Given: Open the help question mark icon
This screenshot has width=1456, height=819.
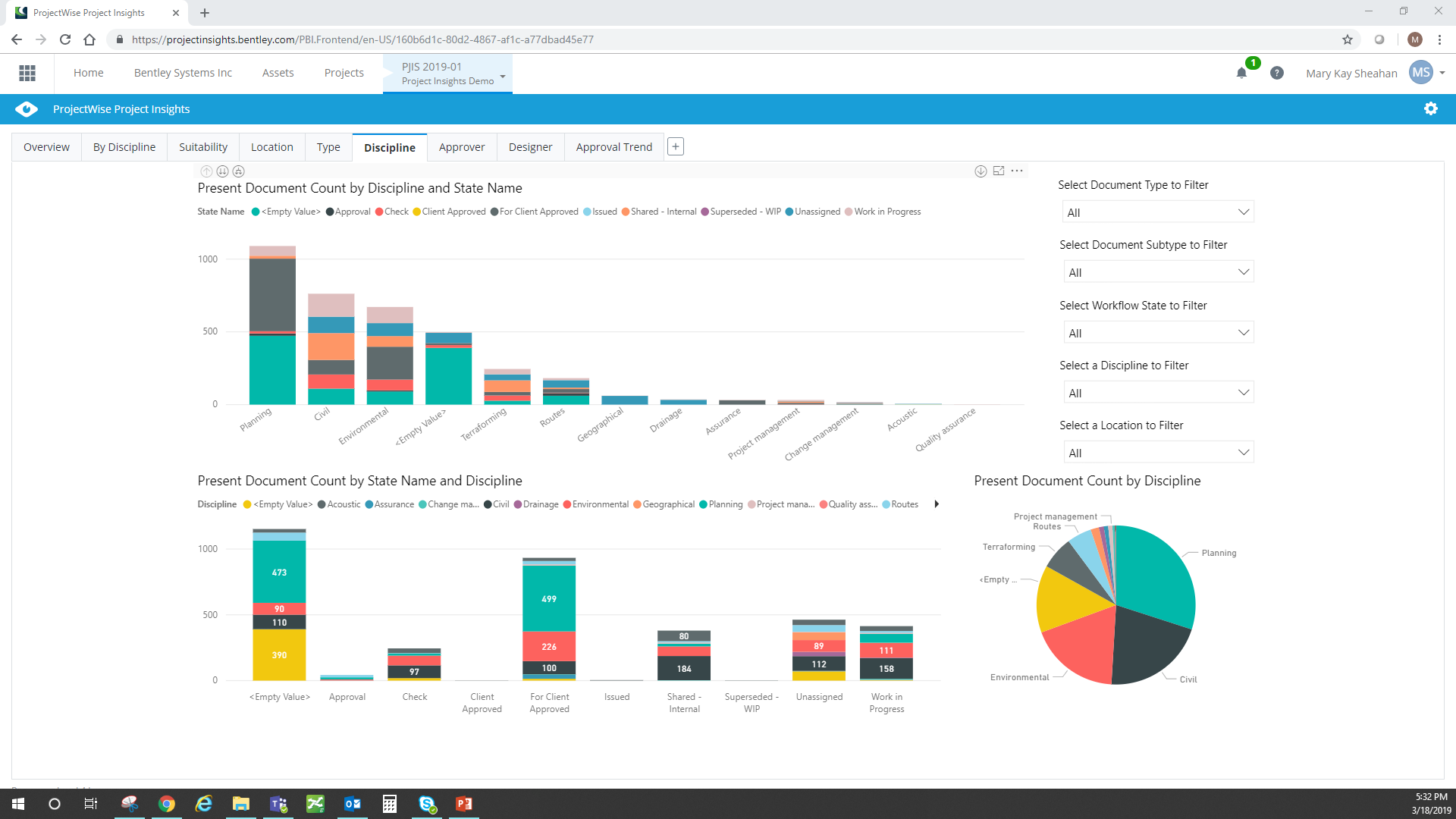Looking at the screenshot, I should click(x=1277, y=73).
